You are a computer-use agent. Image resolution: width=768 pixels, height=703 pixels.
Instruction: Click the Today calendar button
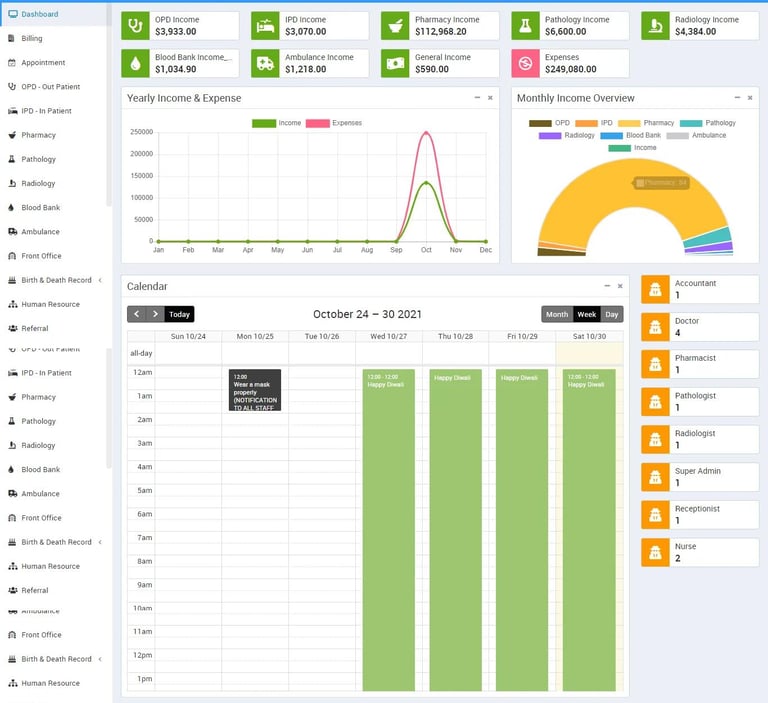click(179, 315)
